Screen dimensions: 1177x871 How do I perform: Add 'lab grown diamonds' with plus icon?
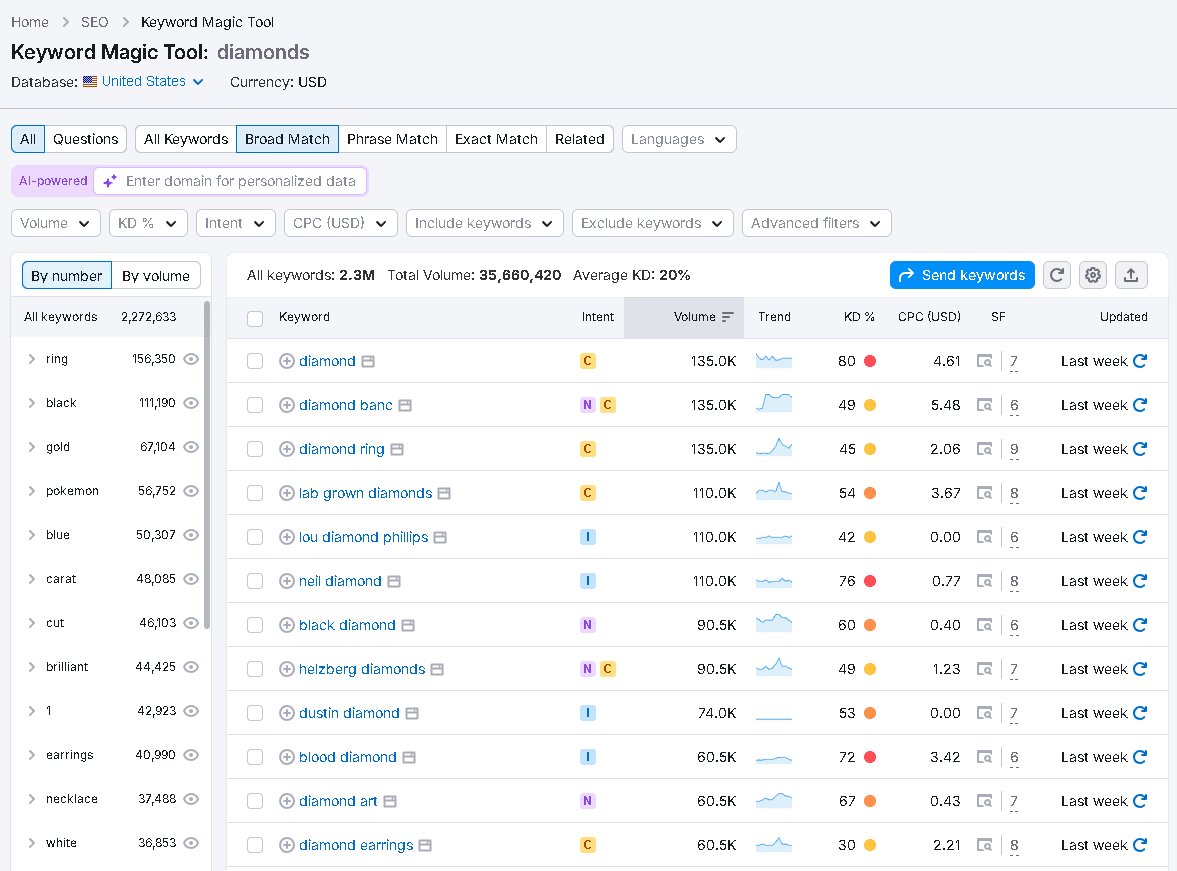coord(287,493)
